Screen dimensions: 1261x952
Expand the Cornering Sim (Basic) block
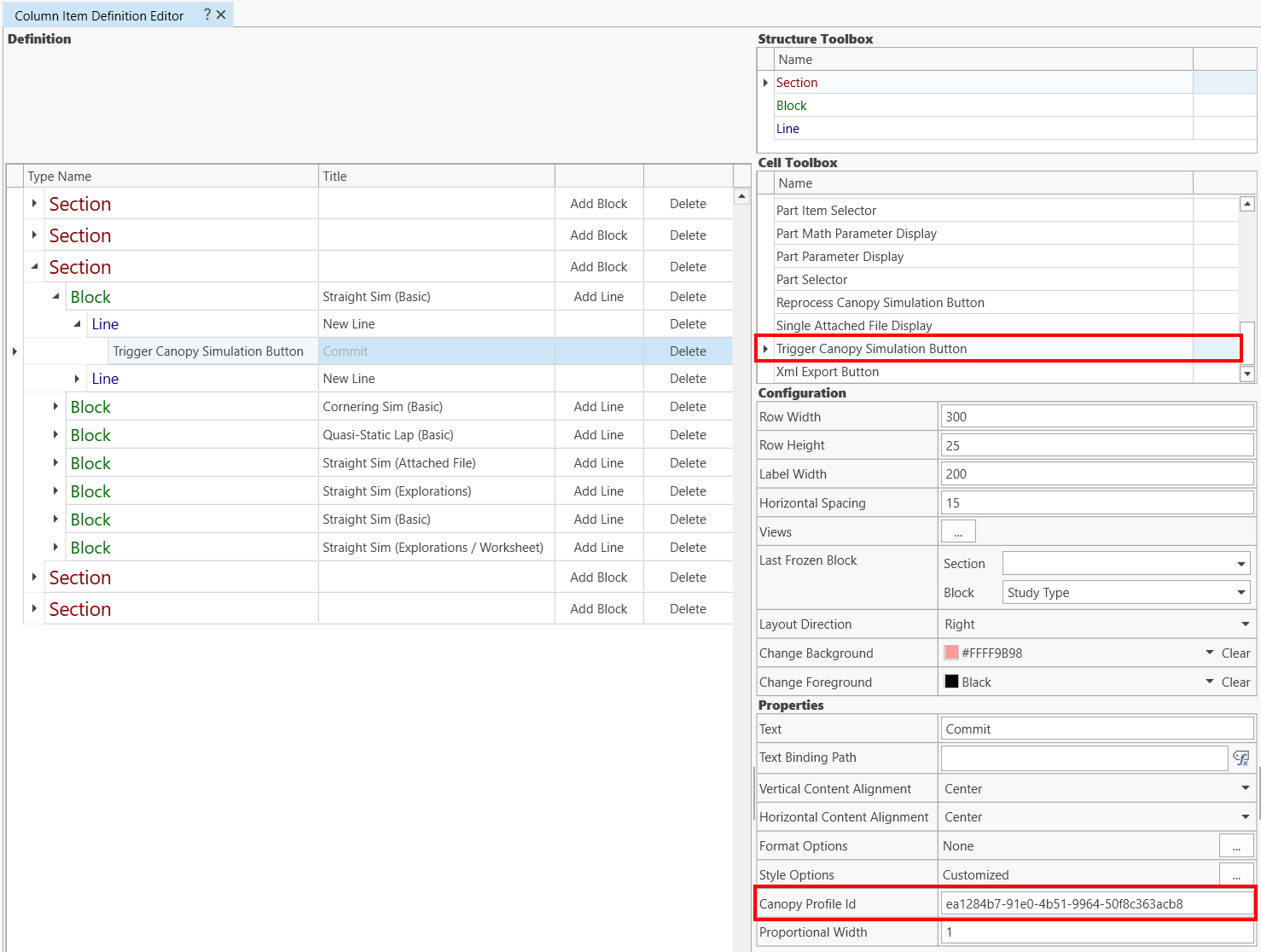[x=56, y=407]
